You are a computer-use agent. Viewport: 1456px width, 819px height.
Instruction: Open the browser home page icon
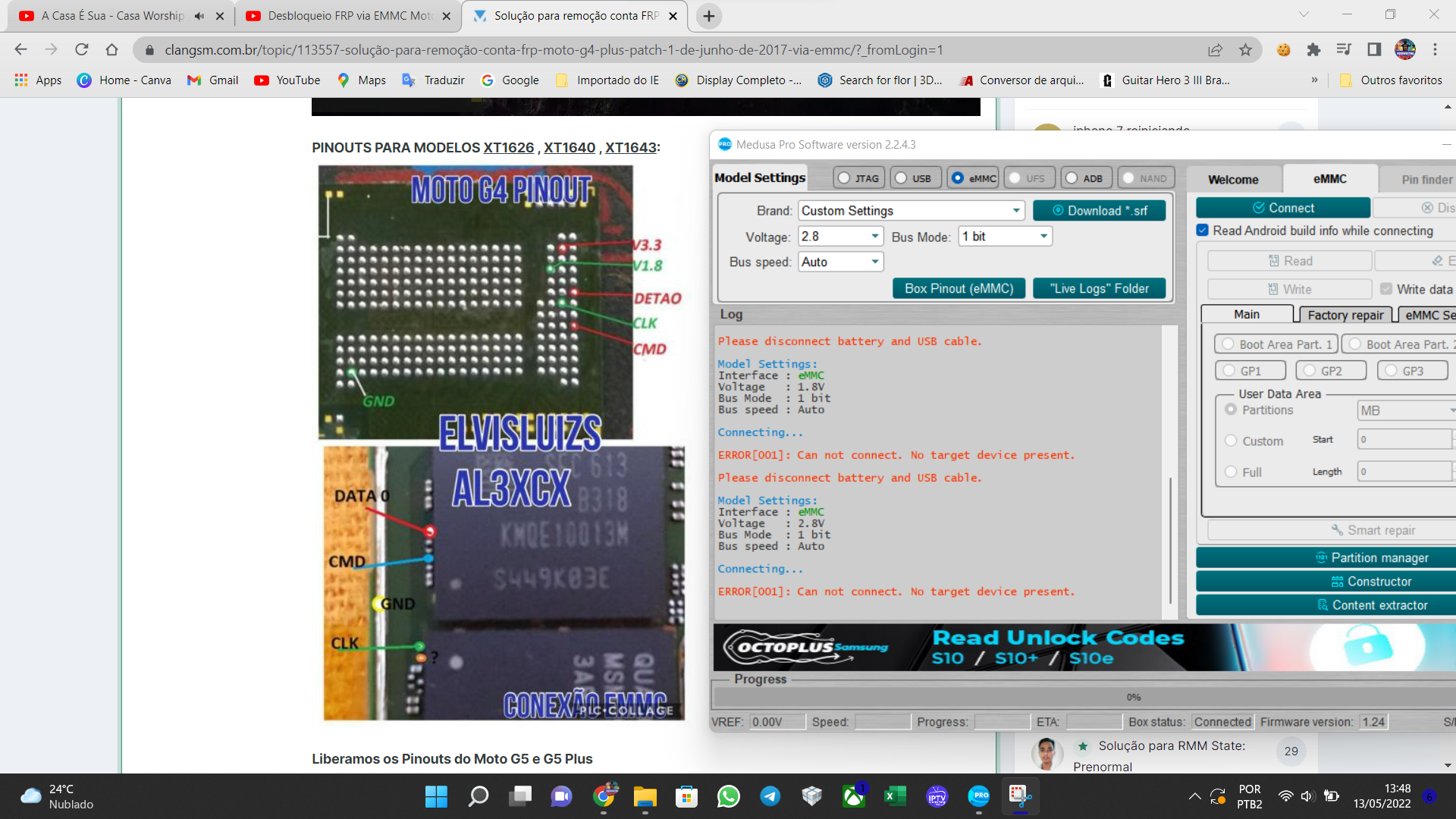click(111, 50)
